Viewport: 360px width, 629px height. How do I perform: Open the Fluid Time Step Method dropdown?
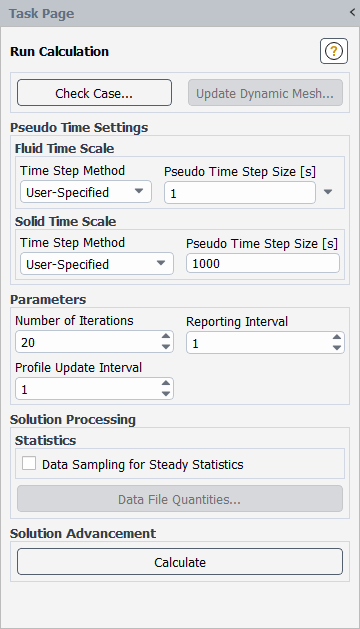tap(86, 192)
